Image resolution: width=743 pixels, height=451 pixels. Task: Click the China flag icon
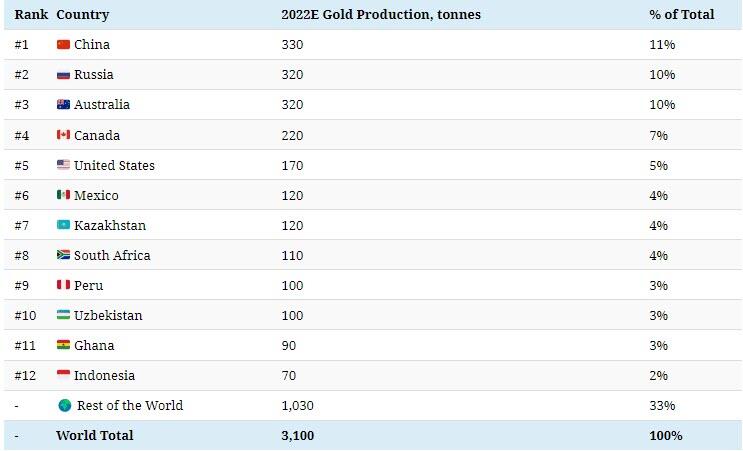coord(63,45)
